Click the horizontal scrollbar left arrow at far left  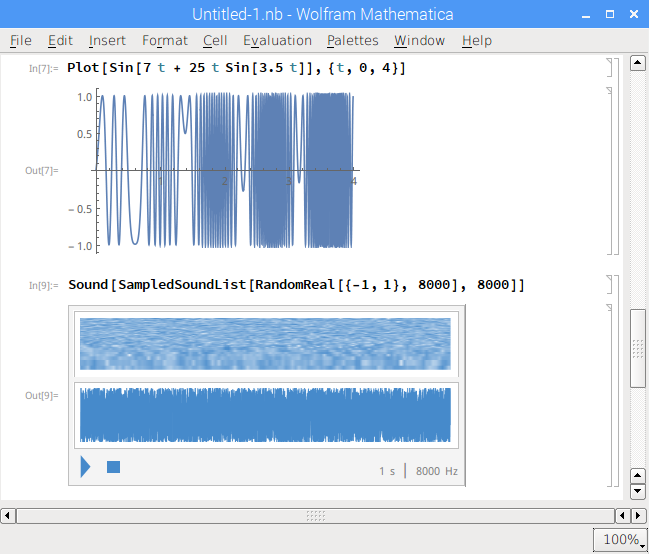[8, 516]
